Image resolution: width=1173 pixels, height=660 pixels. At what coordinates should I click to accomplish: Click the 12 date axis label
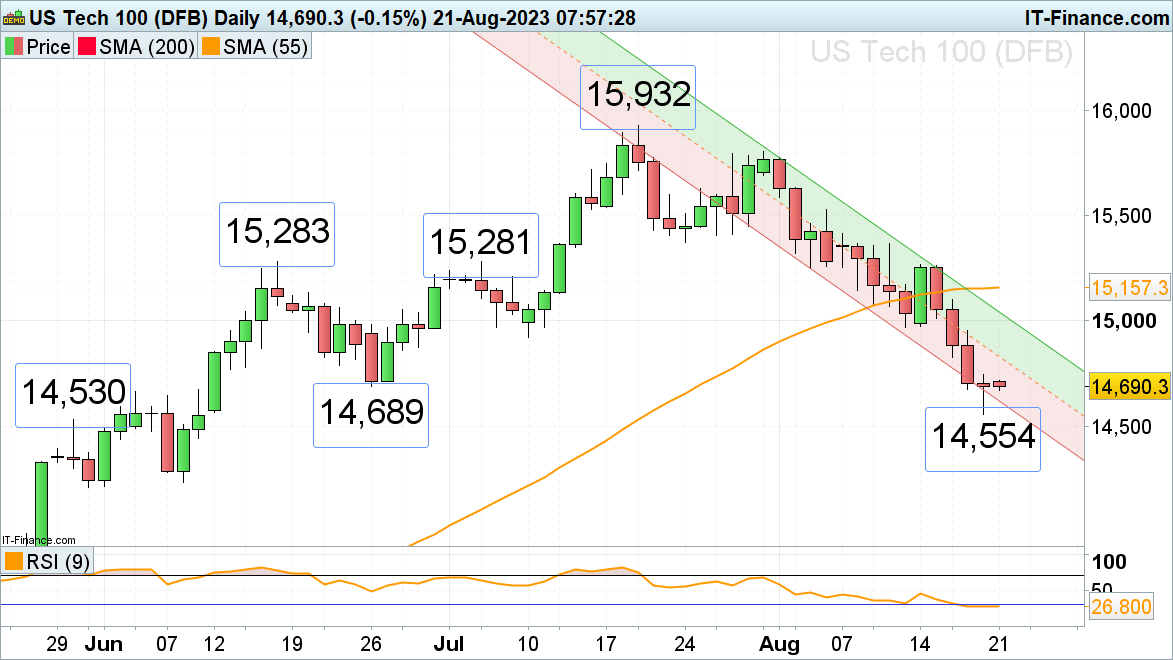coord(214,644)
